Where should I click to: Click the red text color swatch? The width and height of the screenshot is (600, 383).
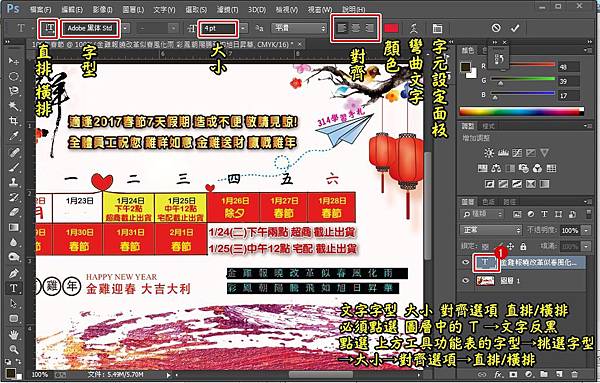391,28
